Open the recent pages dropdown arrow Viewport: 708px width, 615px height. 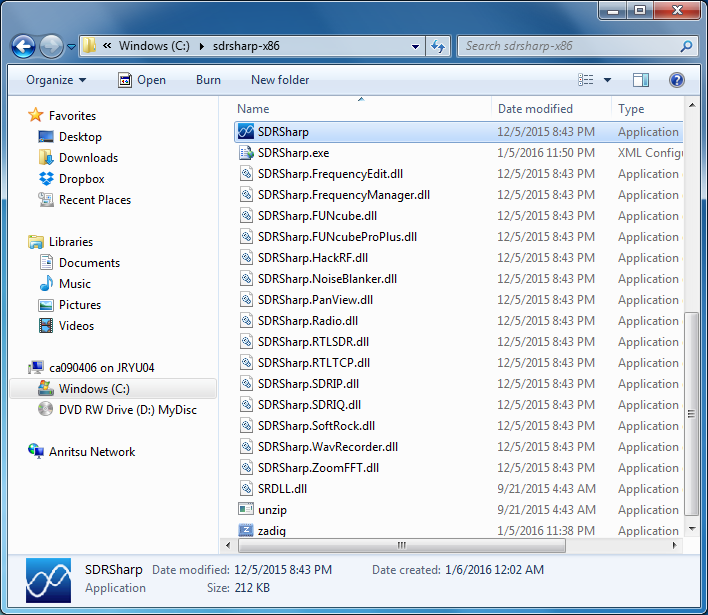(71, 46)
